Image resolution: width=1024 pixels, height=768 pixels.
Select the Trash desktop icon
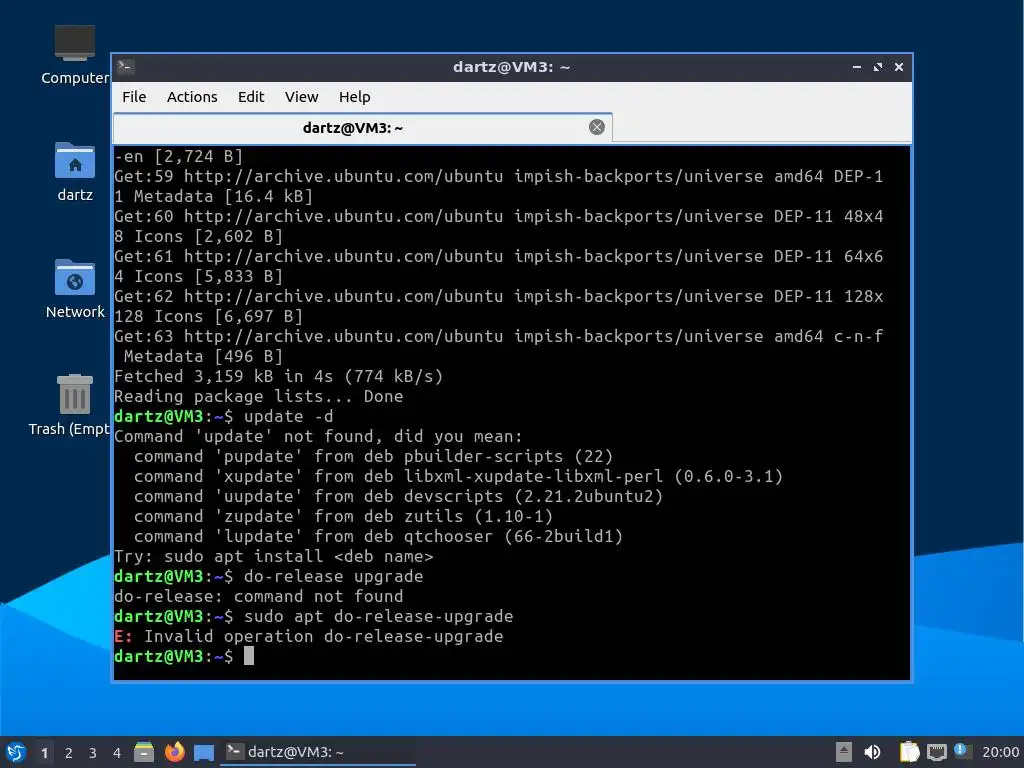pos(69,405)
